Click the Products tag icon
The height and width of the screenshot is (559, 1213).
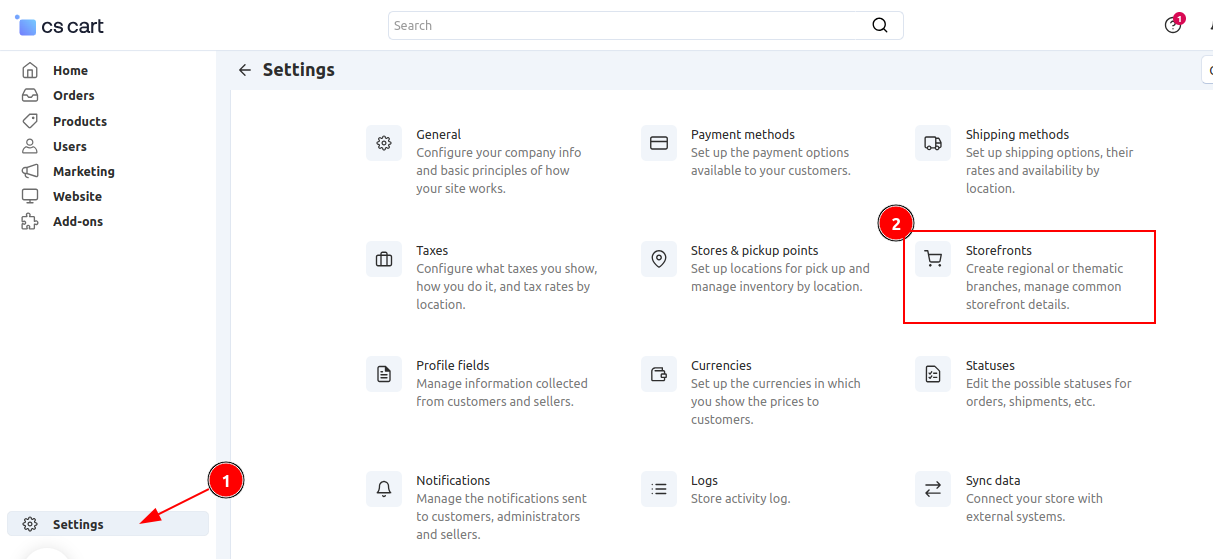coord(31,121)
